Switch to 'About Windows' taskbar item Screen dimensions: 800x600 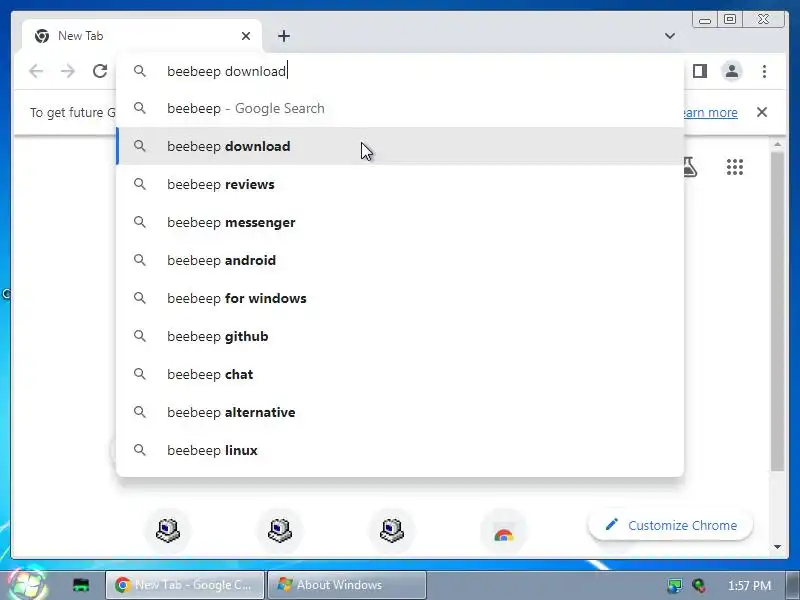[x=347, y=585]
